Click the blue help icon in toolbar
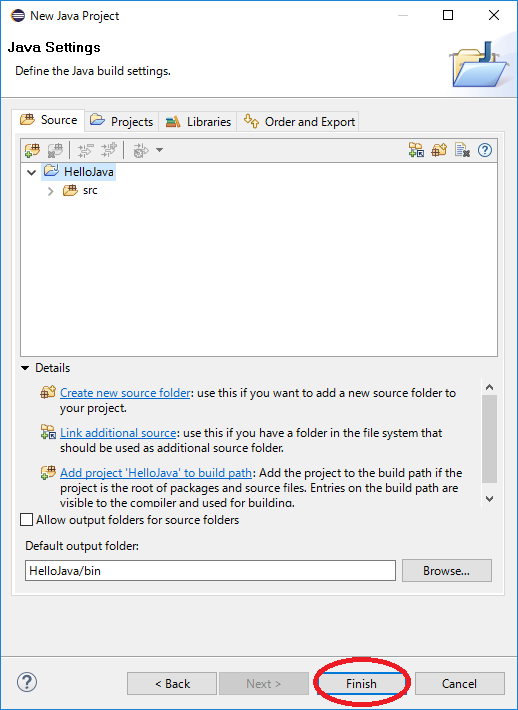Screen dimensions: 518x710 pos(484,150)
